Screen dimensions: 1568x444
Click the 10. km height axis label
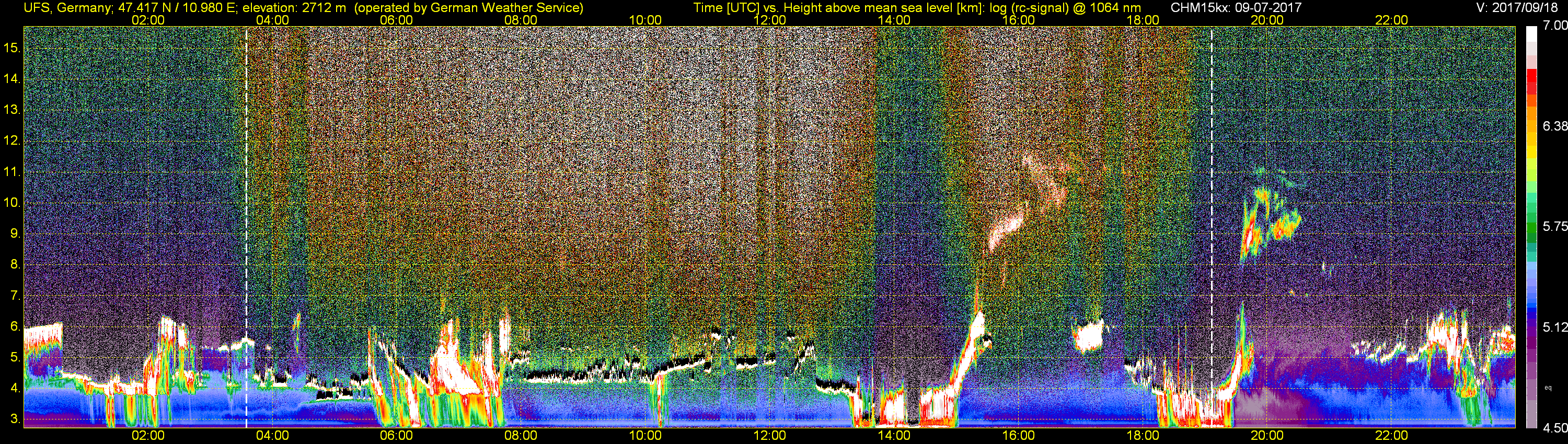[12, 203]
